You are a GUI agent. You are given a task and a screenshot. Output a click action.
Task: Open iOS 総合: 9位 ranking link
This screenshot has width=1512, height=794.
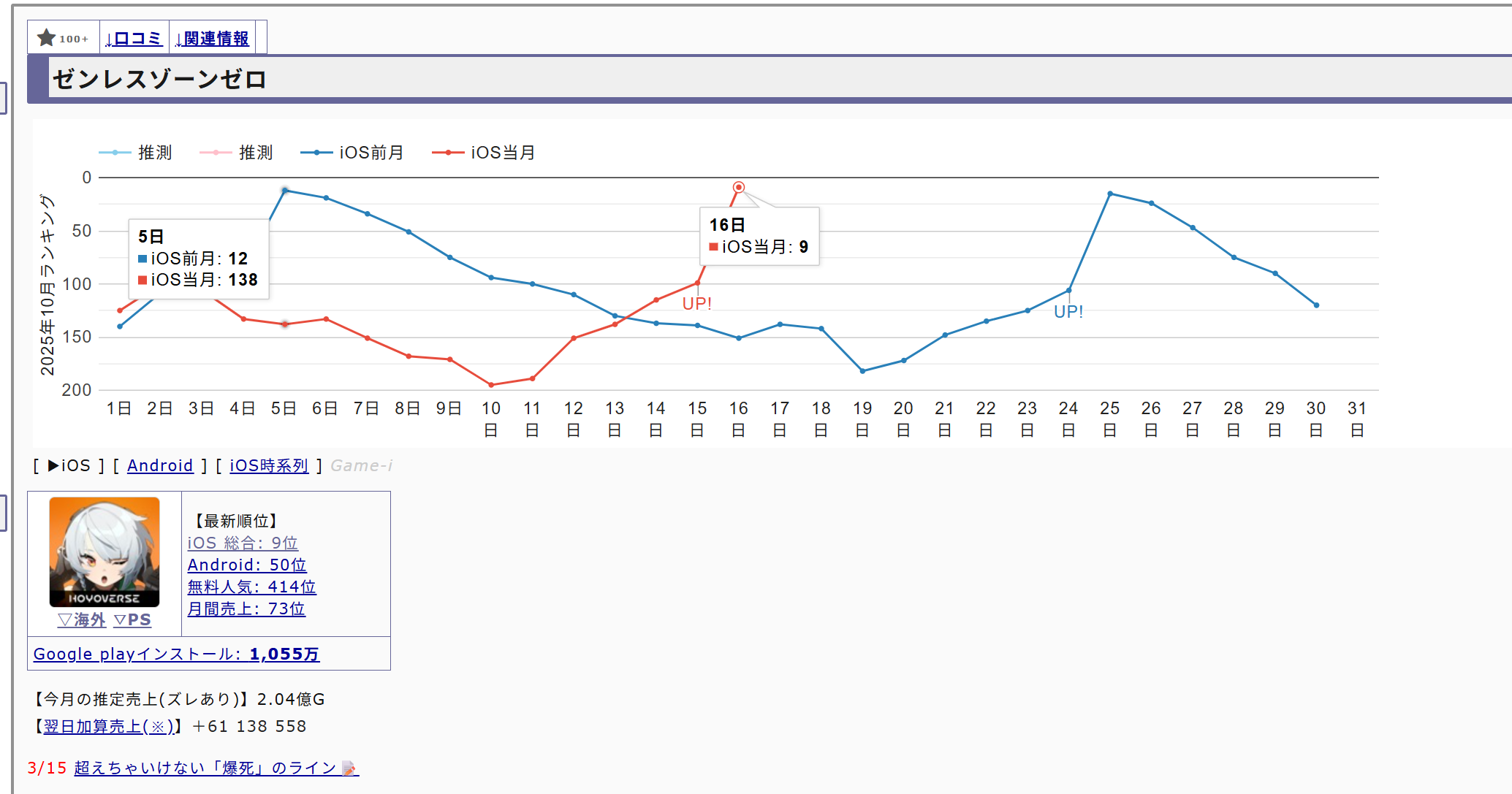(x=243, y=543)
